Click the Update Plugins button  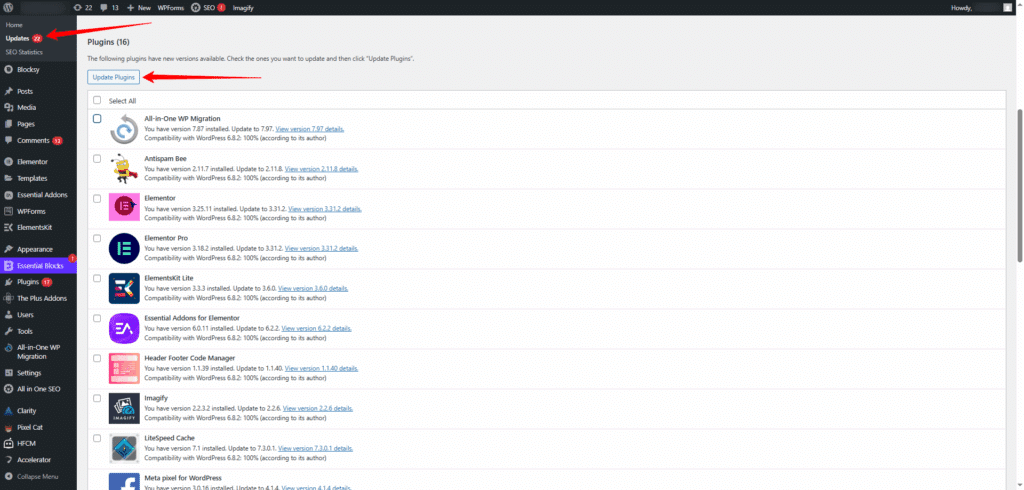[x=114, y=77]
